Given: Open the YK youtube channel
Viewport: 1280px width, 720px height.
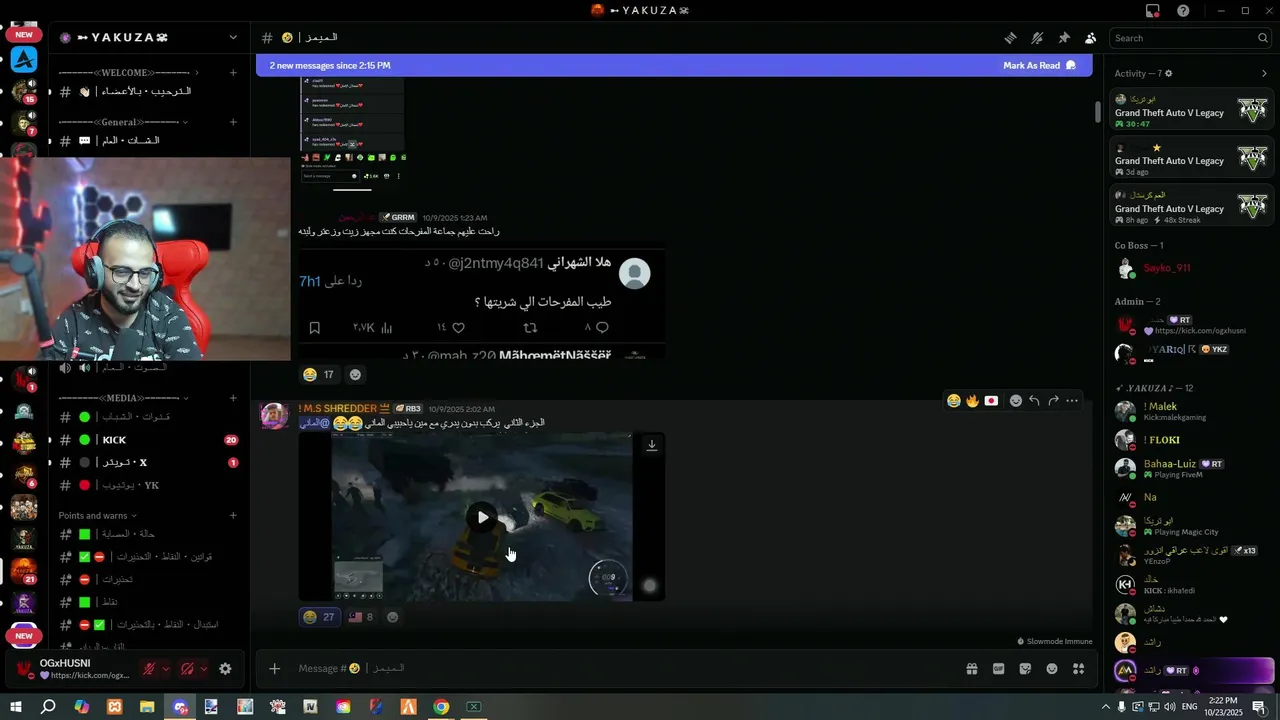Looking at the screenshot, I should (x=148, y=485).
